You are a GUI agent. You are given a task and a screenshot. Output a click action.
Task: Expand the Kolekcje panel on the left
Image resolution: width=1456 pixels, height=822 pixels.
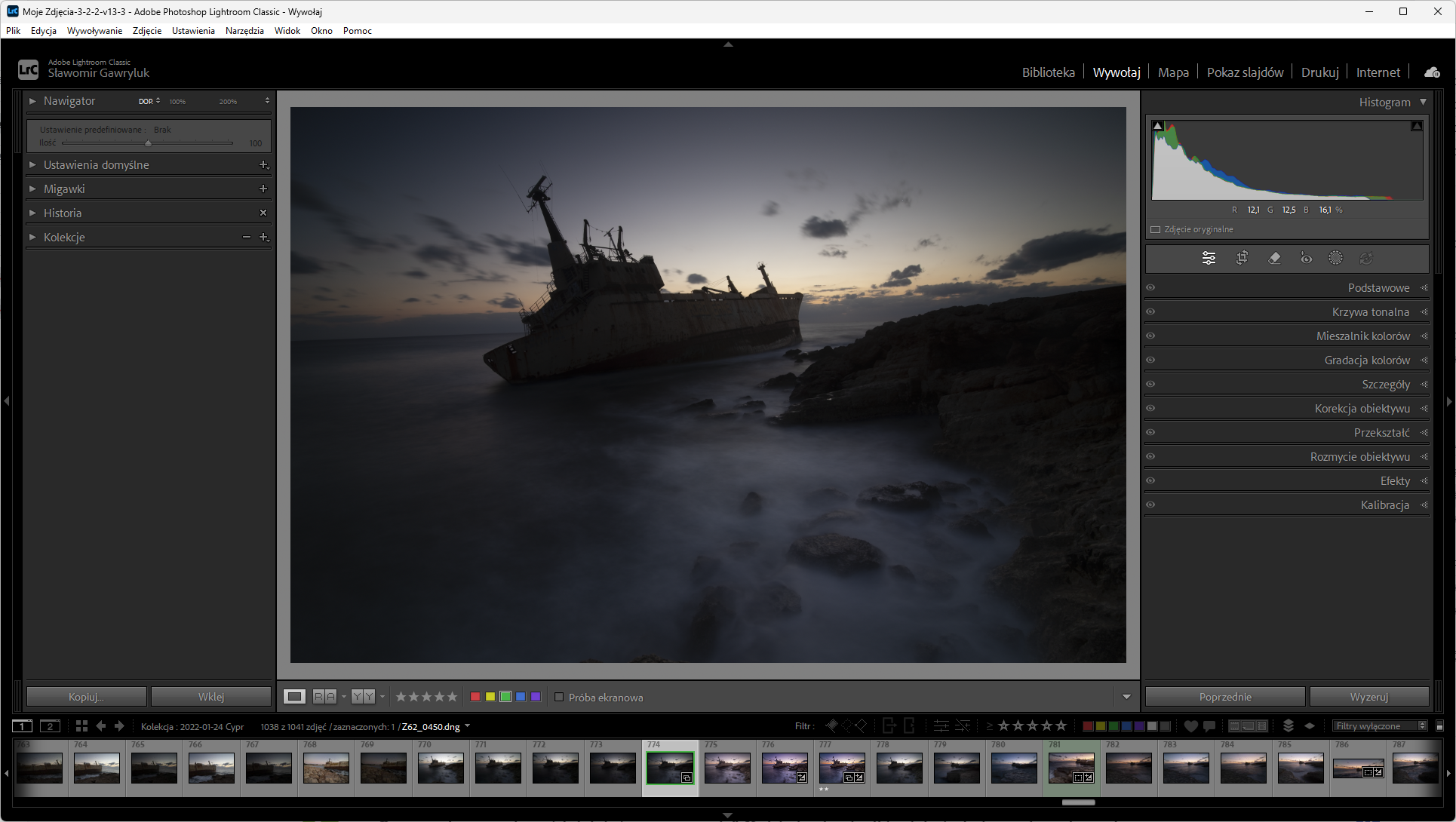(32, 237)
